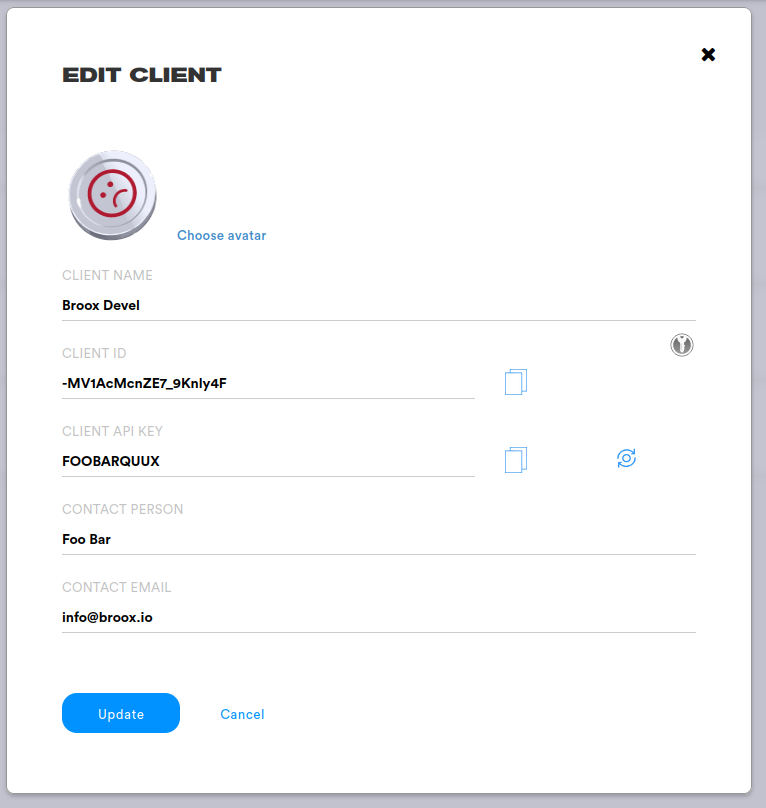
Task: Select the Client ID field value
Action: click(x=268, y=383)
